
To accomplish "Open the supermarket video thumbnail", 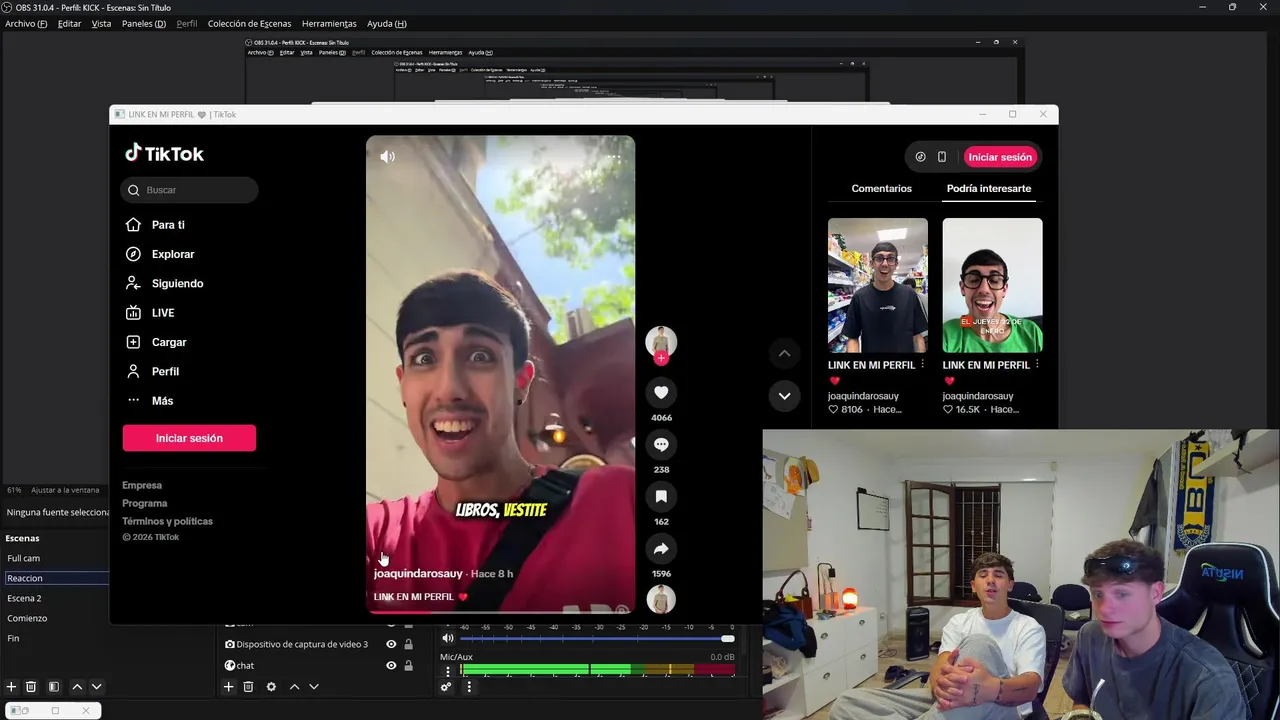I will 878,285.
